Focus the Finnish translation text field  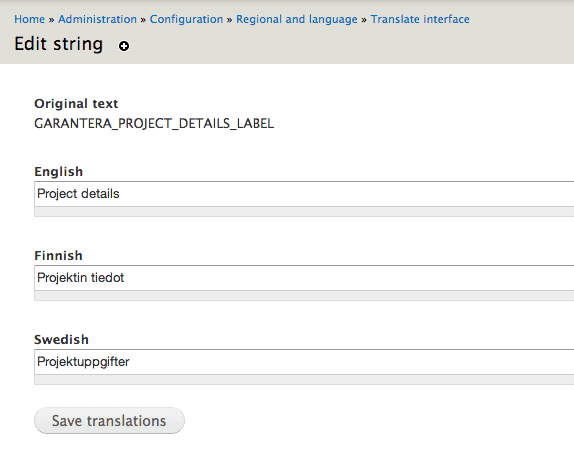304,278
